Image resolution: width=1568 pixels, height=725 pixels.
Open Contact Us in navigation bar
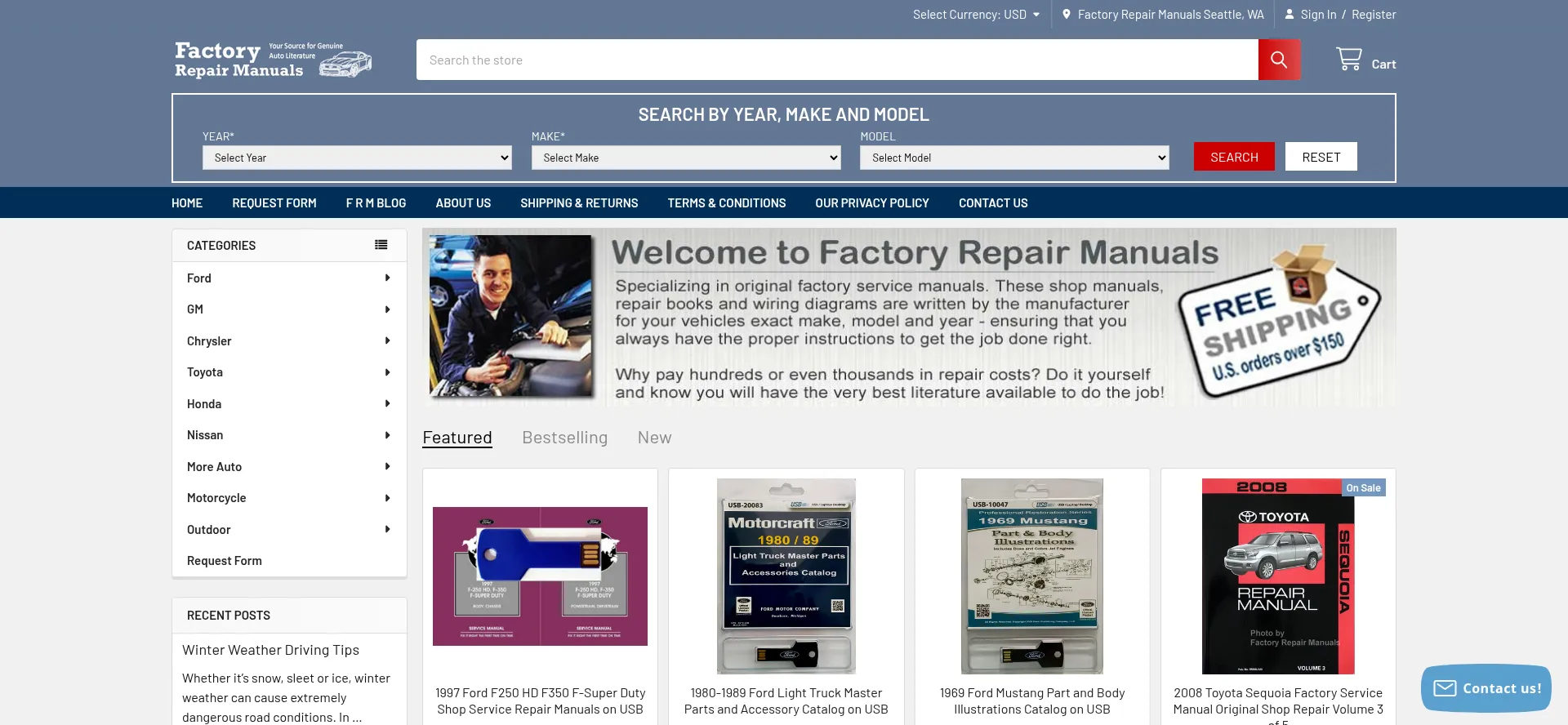point(993,202)
